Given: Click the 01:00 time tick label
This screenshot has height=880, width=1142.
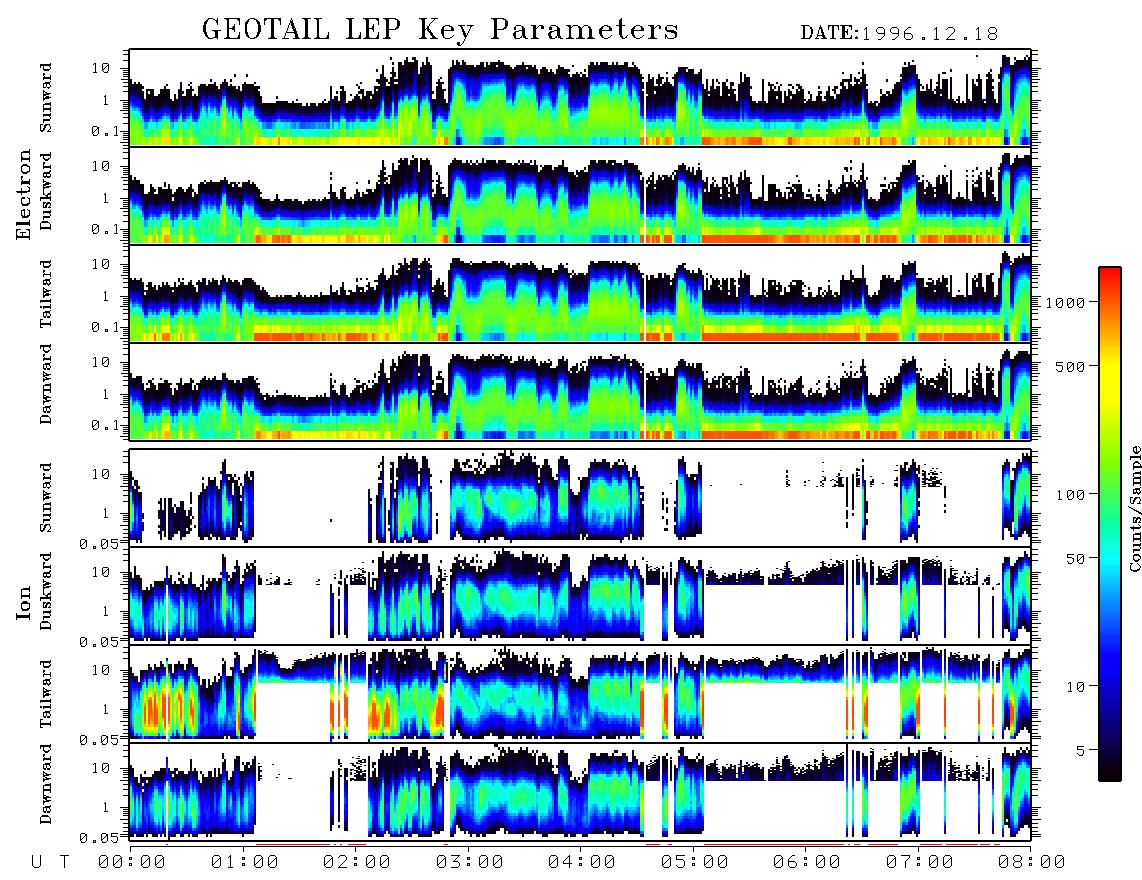Looking at the screenshot, I should (245, 863).
